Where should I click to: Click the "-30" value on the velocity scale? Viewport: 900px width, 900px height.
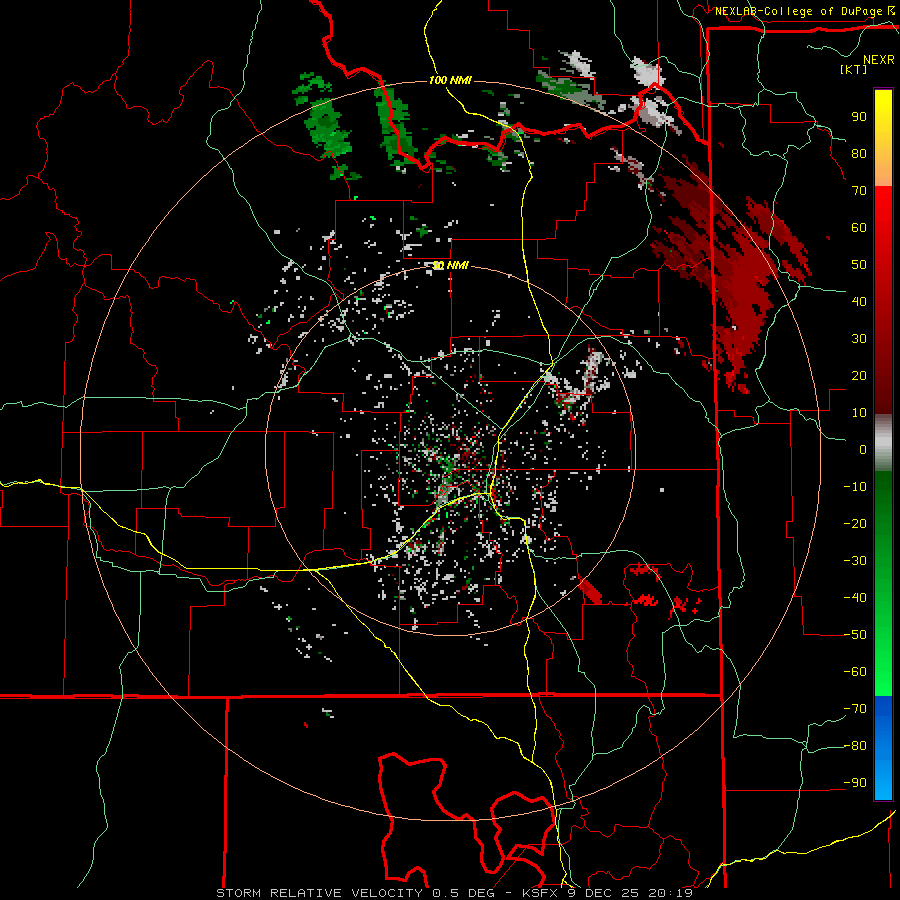[x=855, y=561]
